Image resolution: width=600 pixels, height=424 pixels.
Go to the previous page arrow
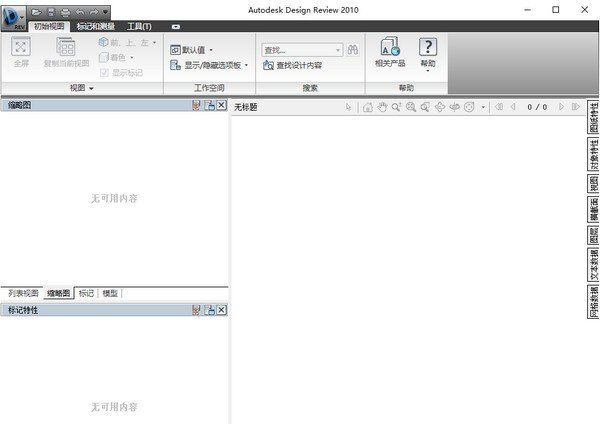tap(513, 107)
